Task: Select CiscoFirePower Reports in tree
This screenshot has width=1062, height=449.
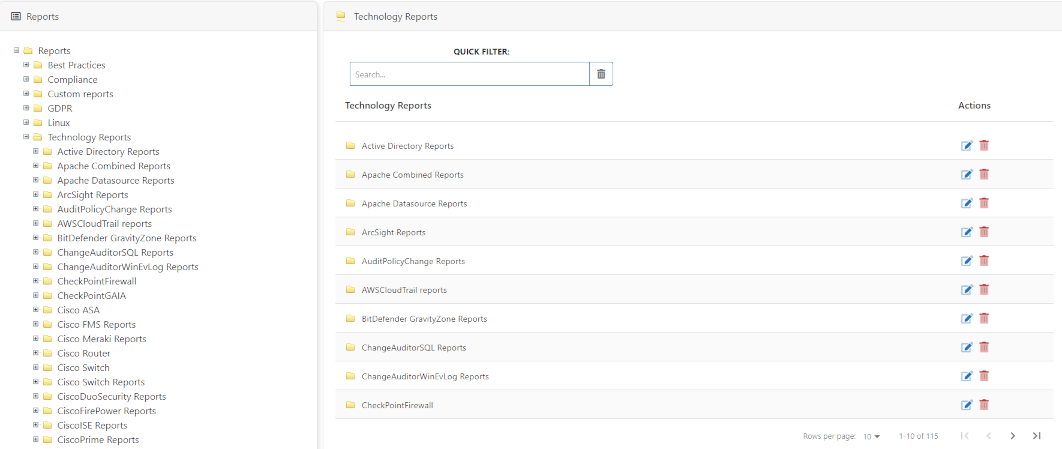Action: [x=106, y=411]
